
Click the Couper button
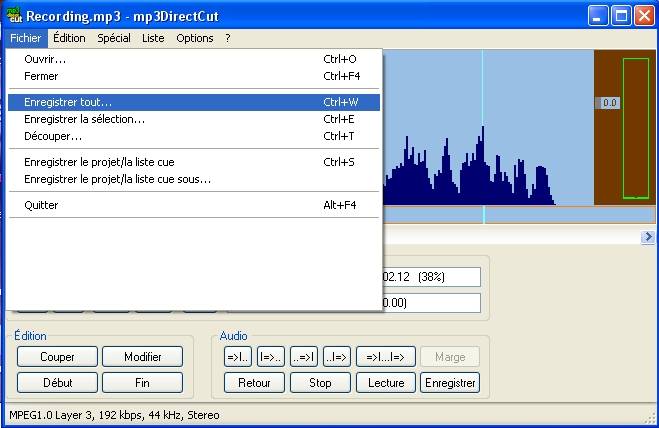pyautogui.click(x=57, y=357)
